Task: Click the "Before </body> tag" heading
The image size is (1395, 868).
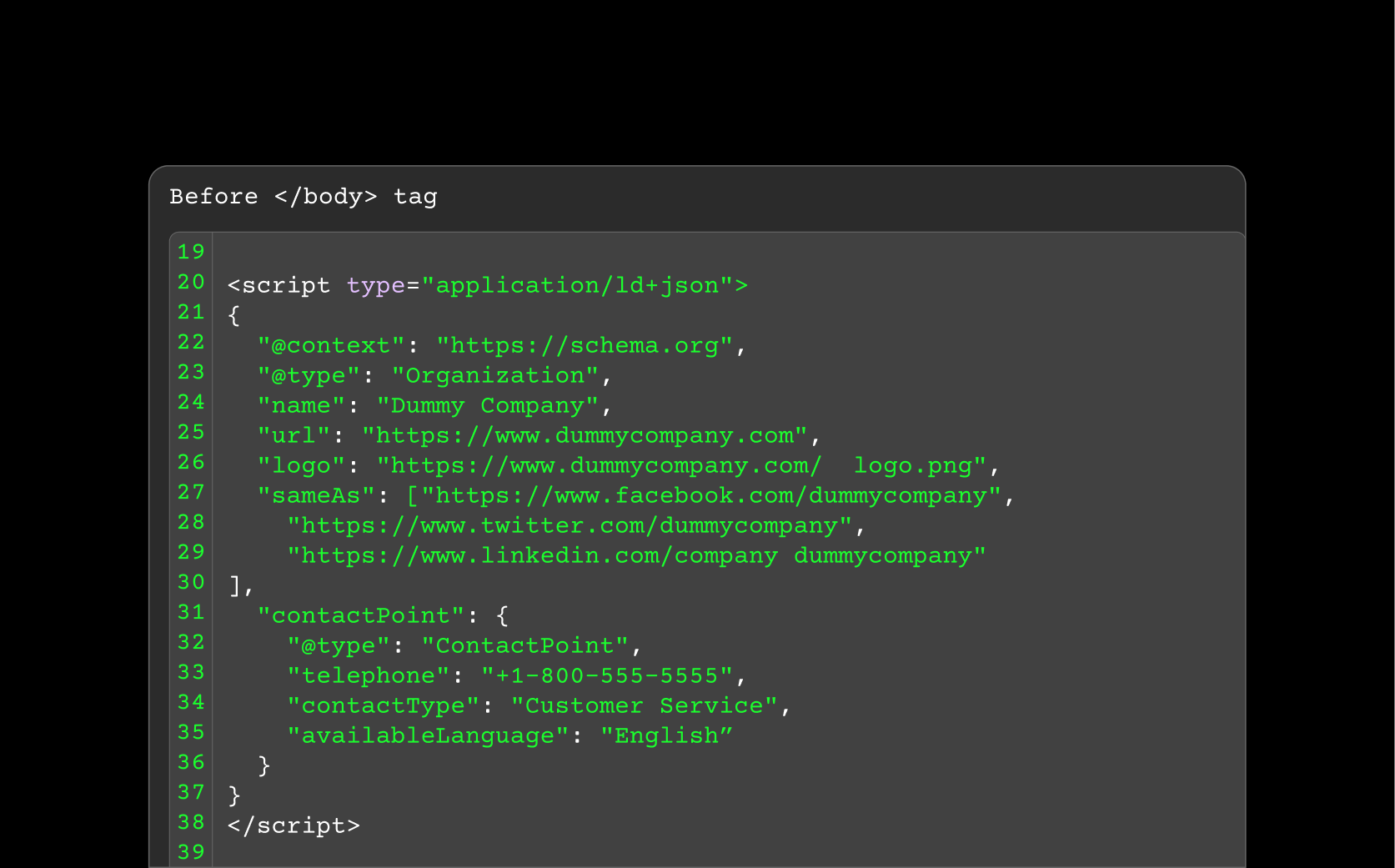Action: pyautogui.click(x=304, y=197)
